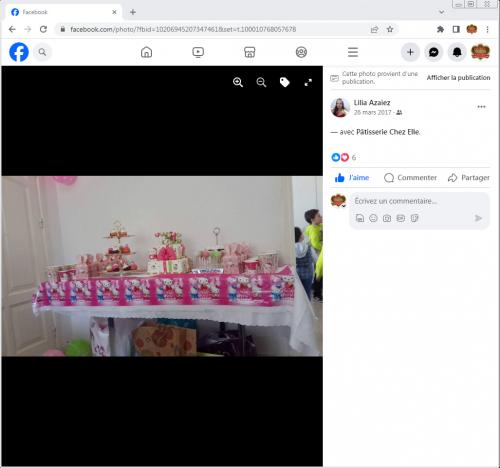Open the 26 mars 2017 timestamp

372,113
